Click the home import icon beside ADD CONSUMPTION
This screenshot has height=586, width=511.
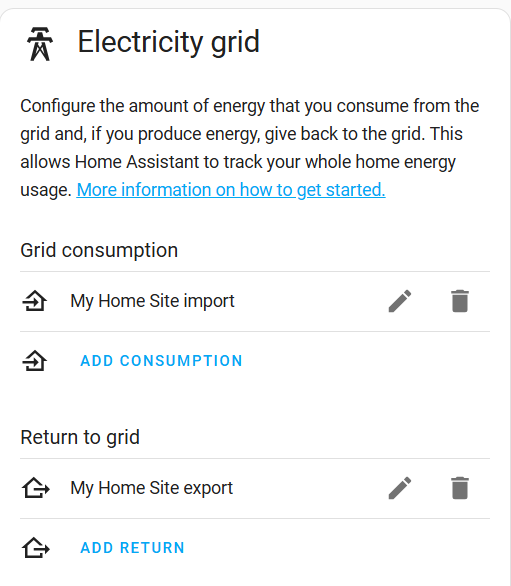click(34, 361)
